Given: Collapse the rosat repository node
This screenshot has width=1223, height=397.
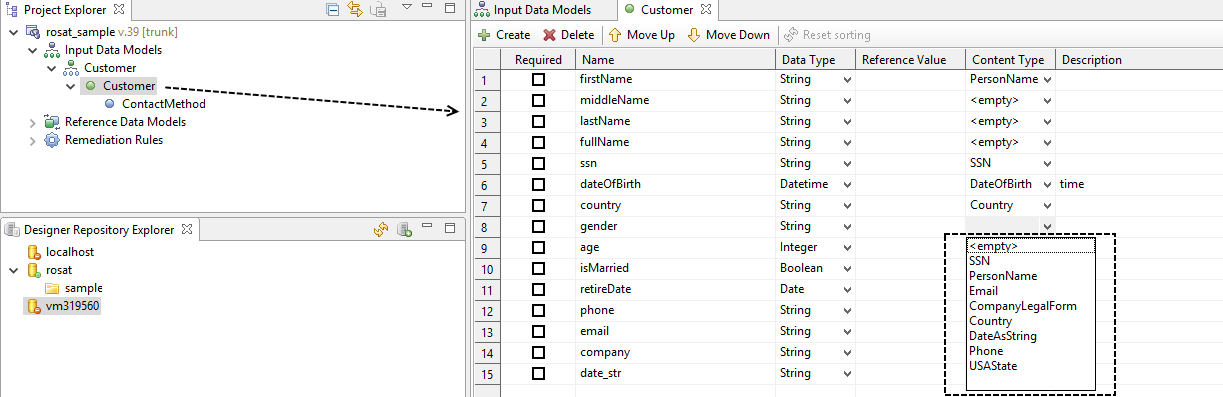Looking at the screenshot, I should coord(13,270).
